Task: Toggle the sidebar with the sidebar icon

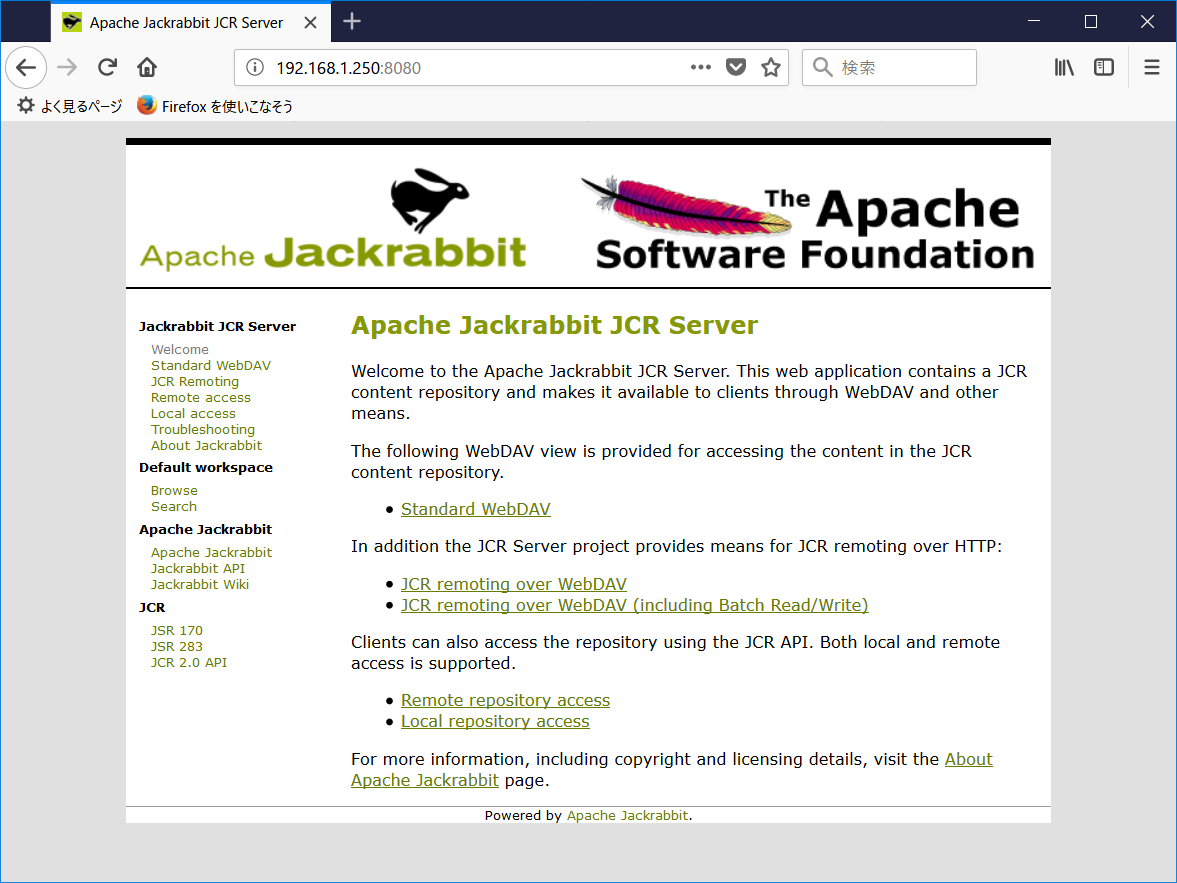Action: click(x=1103, y=67)
